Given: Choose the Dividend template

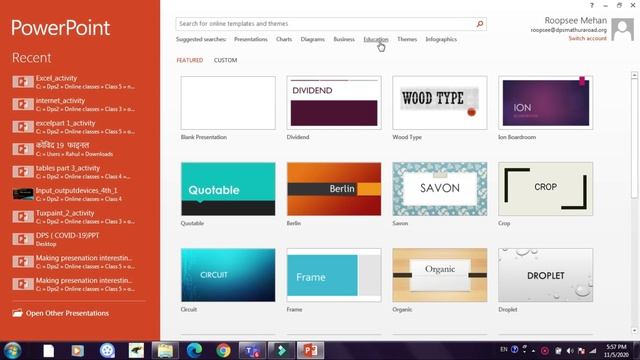Looking at the screenshot, I should coord(334,103).
